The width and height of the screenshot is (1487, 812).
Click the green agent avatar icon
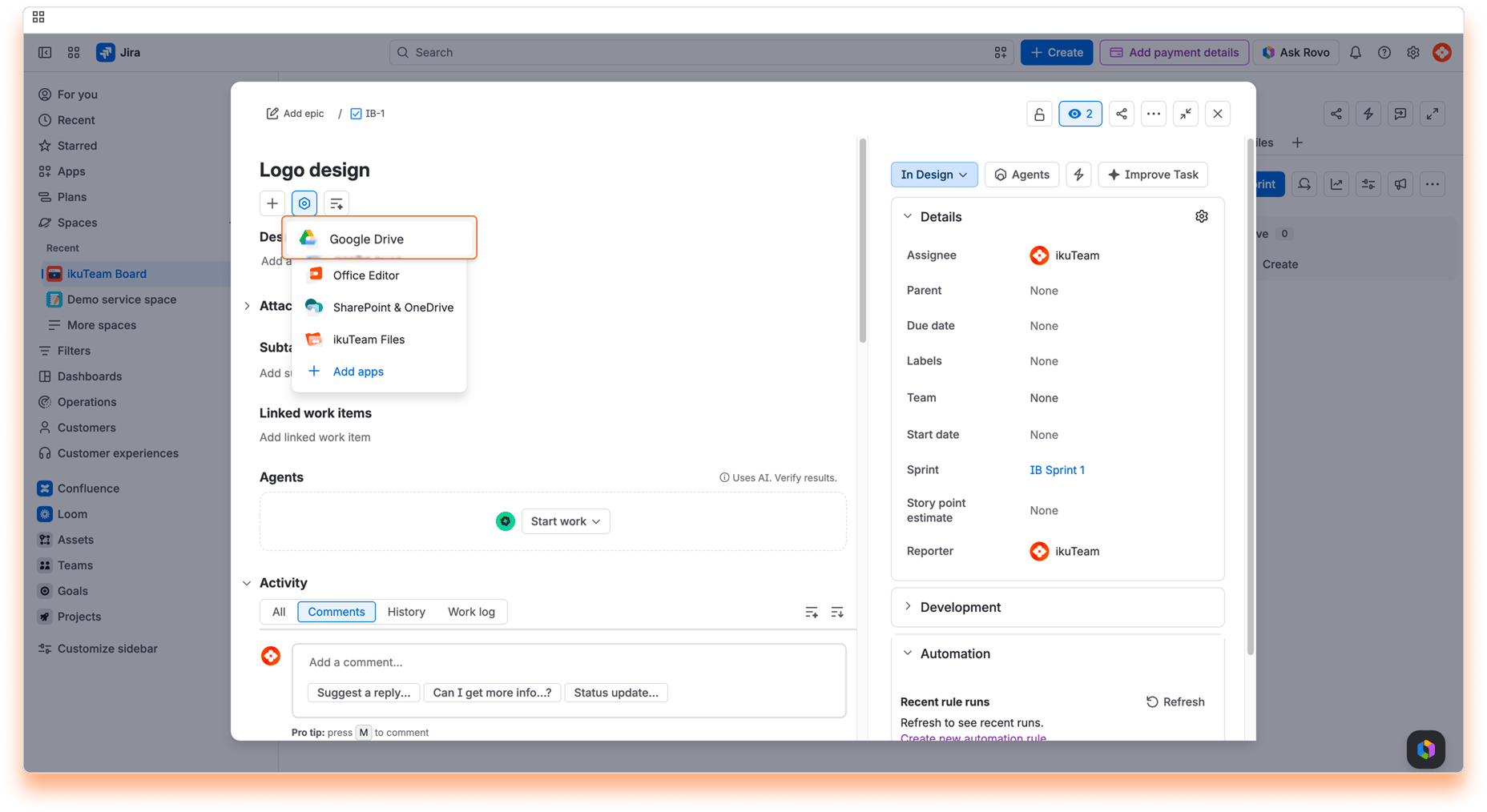click(x=506, y=521)
